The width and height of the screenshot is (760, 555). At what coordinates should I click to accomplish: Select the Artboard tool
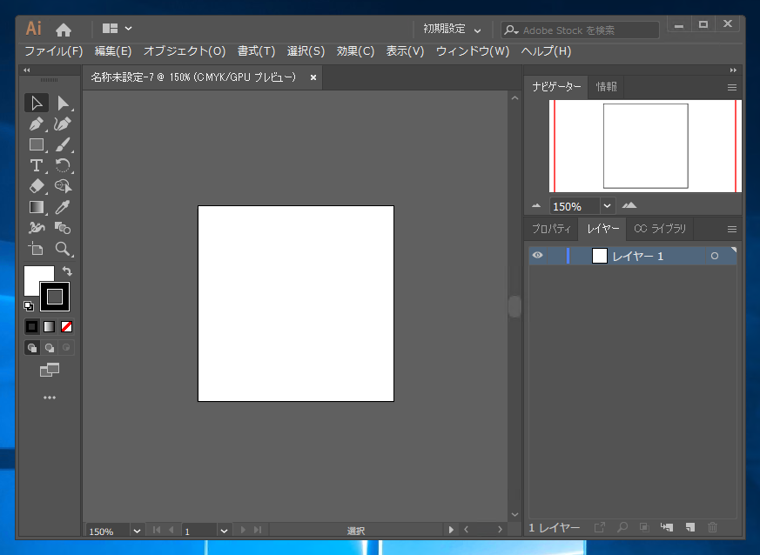36,249
